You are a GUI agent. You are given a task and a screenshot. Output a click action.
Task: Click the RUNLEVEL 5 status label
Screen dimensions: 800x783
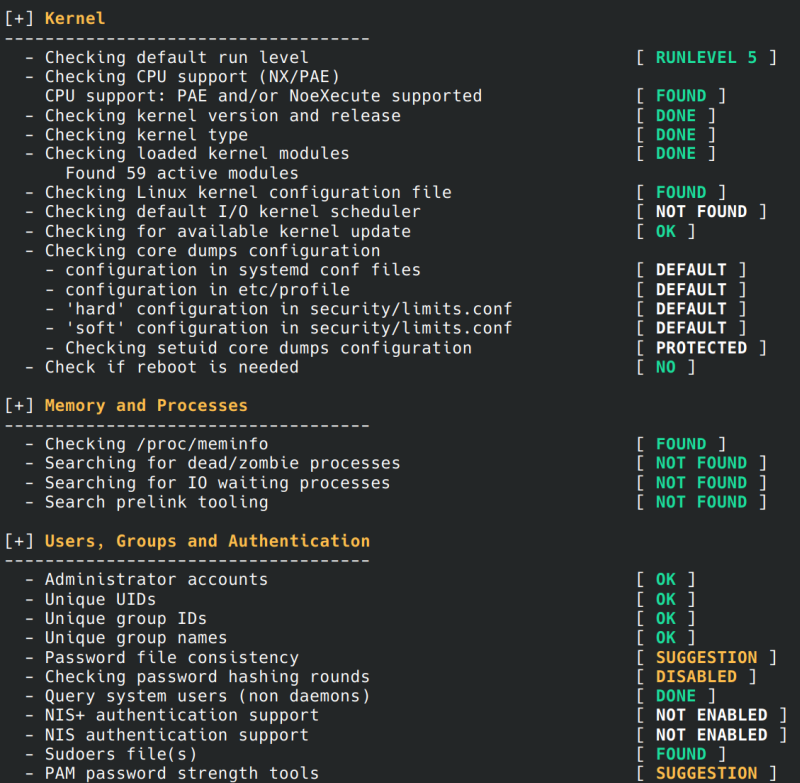click(x=706, y=57)
